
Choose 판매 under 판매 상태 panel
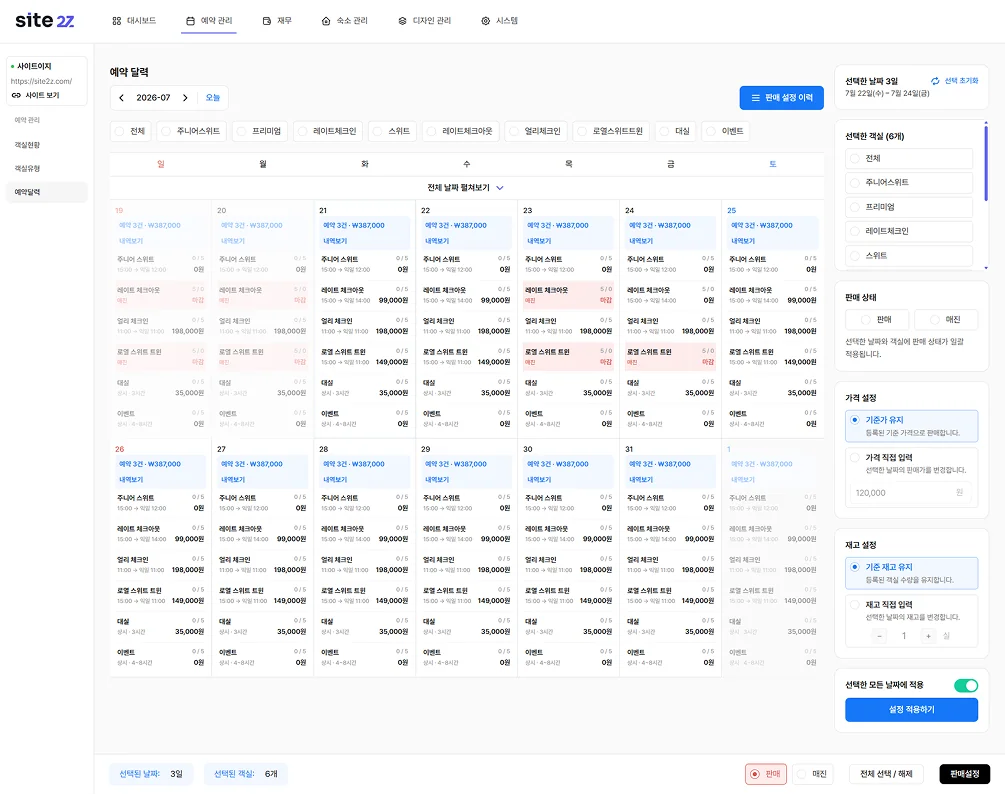pyautogui.click(x=877, y=319)
